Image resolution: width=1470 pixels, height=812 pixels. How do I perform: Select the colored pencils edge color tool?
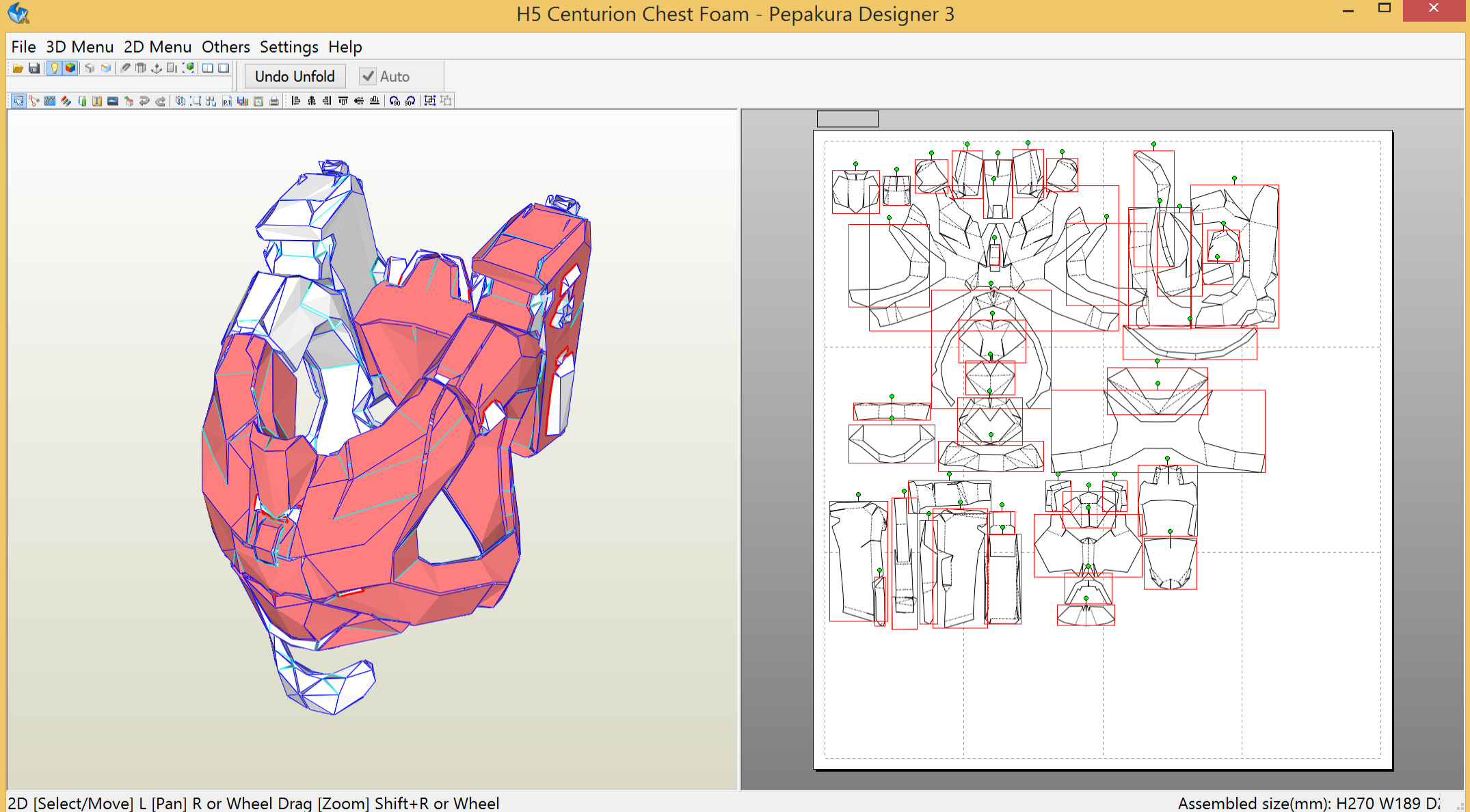66,101
